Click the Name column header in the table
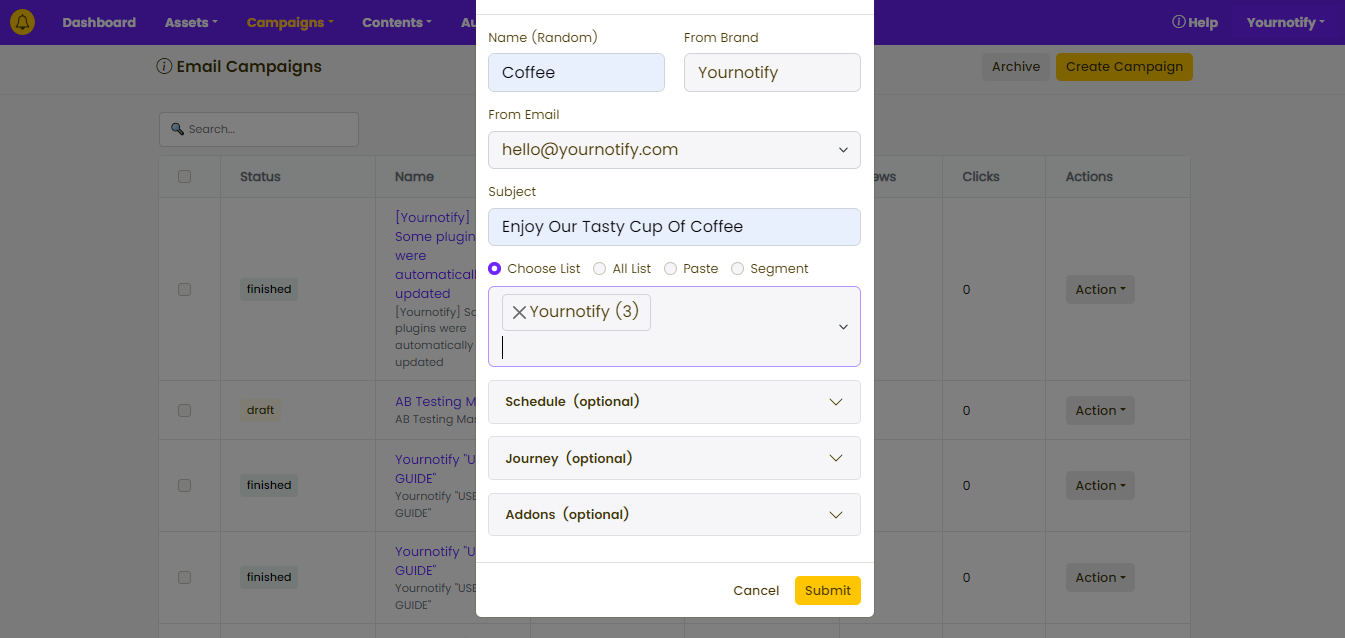Viewport: 1345px width, 638px height. [414, 177]
